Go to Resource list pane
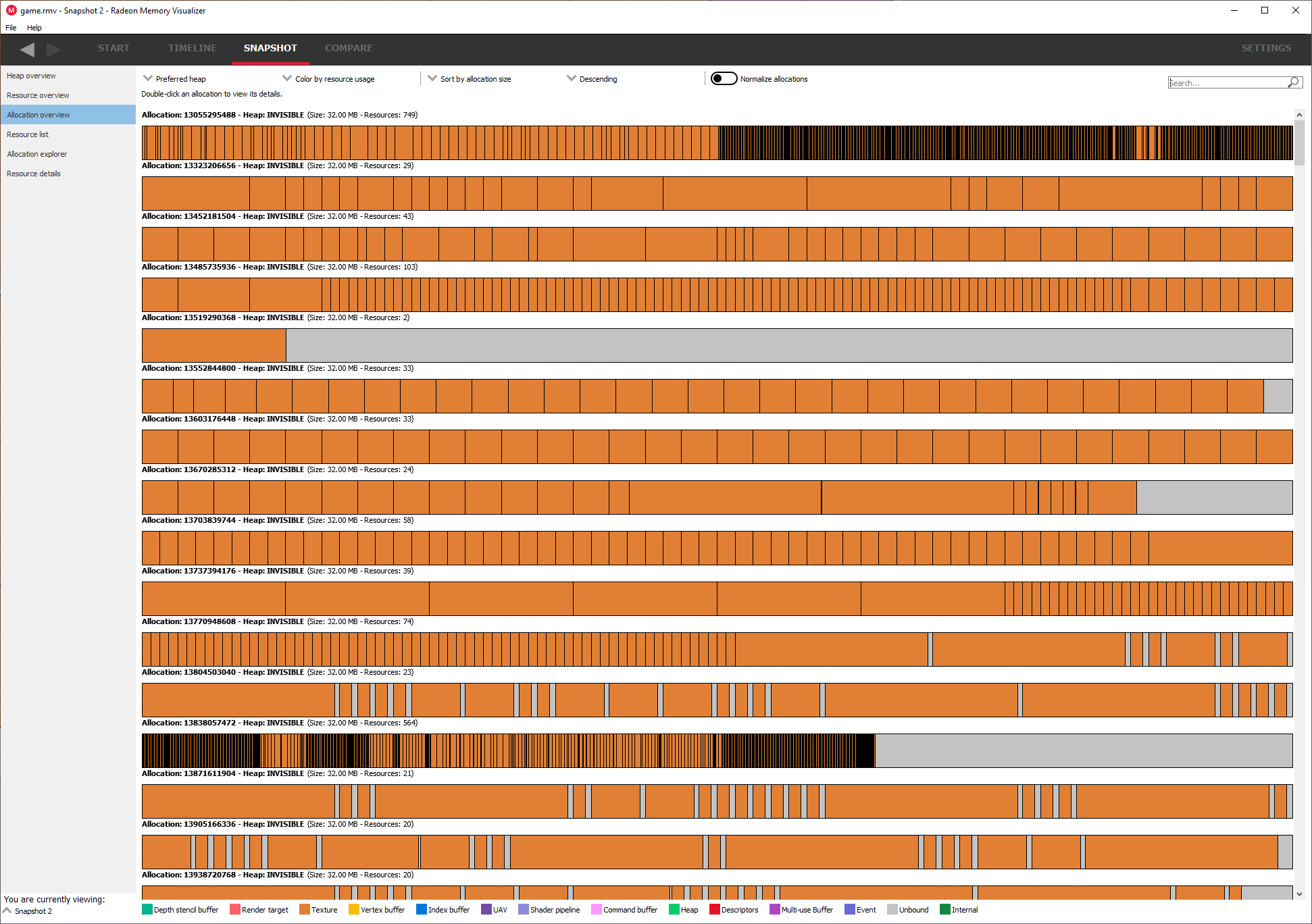This screenshot has width=1312, height=924. [28, 134]
